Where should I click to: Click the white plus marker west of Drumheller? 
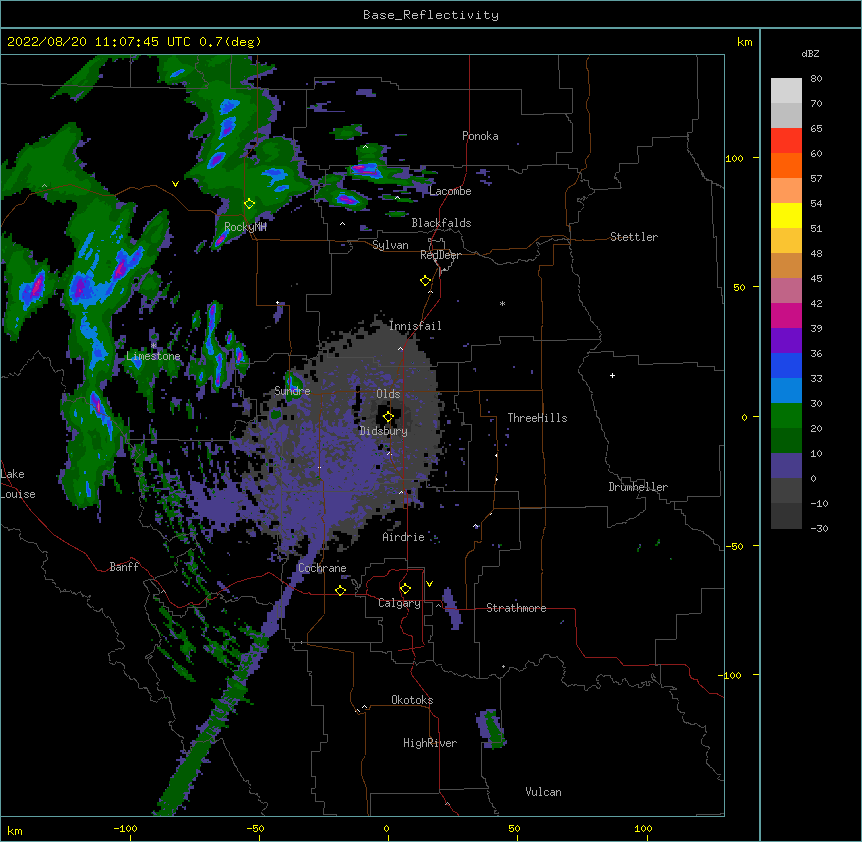point(612,375)
